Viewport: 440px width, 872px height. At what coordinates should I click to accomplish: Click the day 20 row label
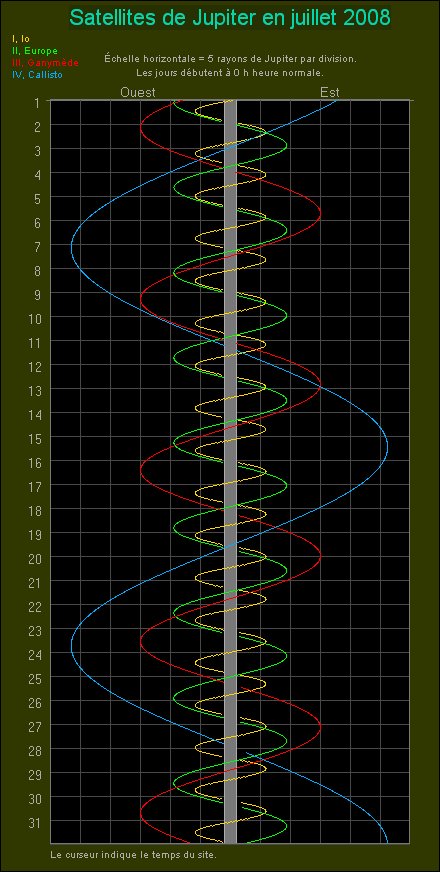coord(34,557)
